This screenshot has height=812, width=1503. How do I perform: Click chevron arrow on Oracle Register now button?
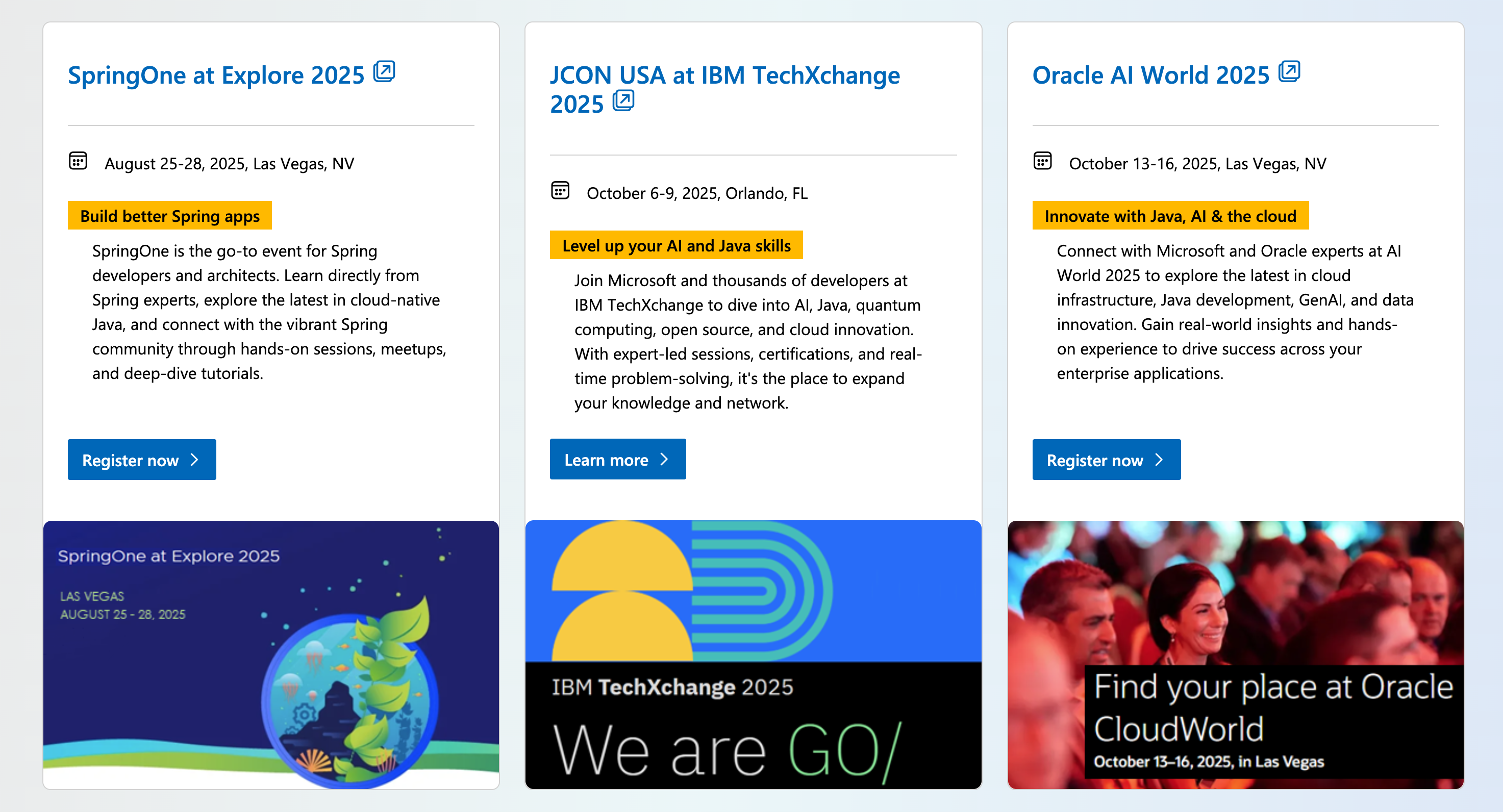(1159, 460)
